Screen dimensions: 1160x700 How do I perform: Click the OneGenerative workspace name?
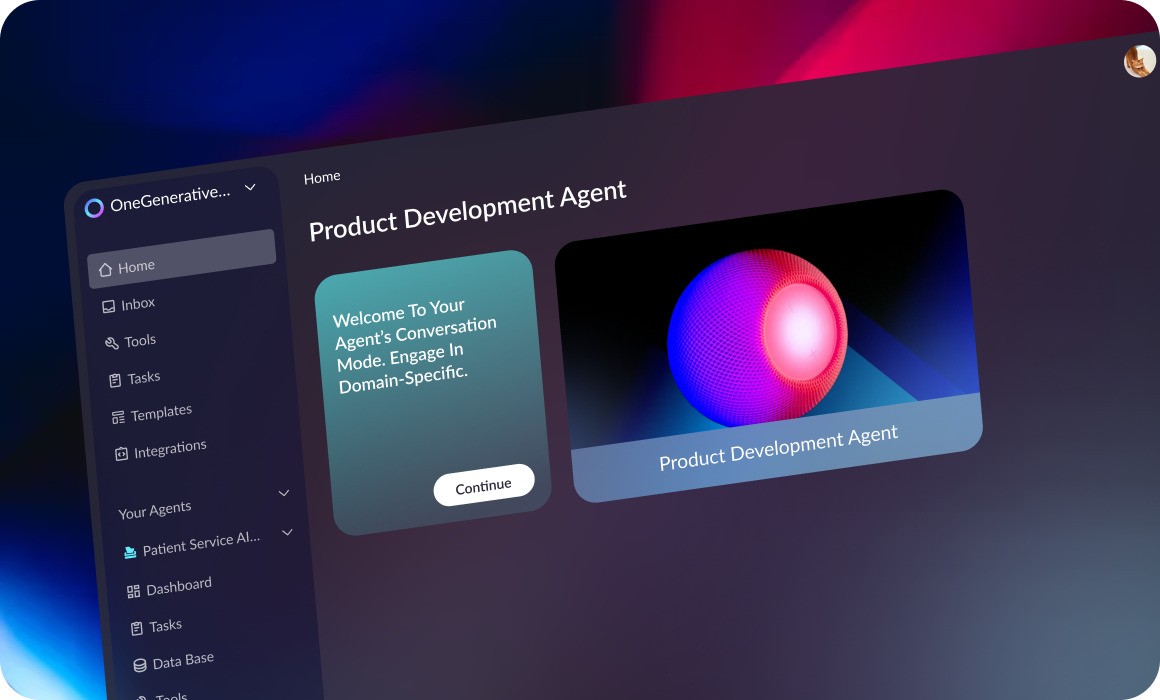pos(170,198)
